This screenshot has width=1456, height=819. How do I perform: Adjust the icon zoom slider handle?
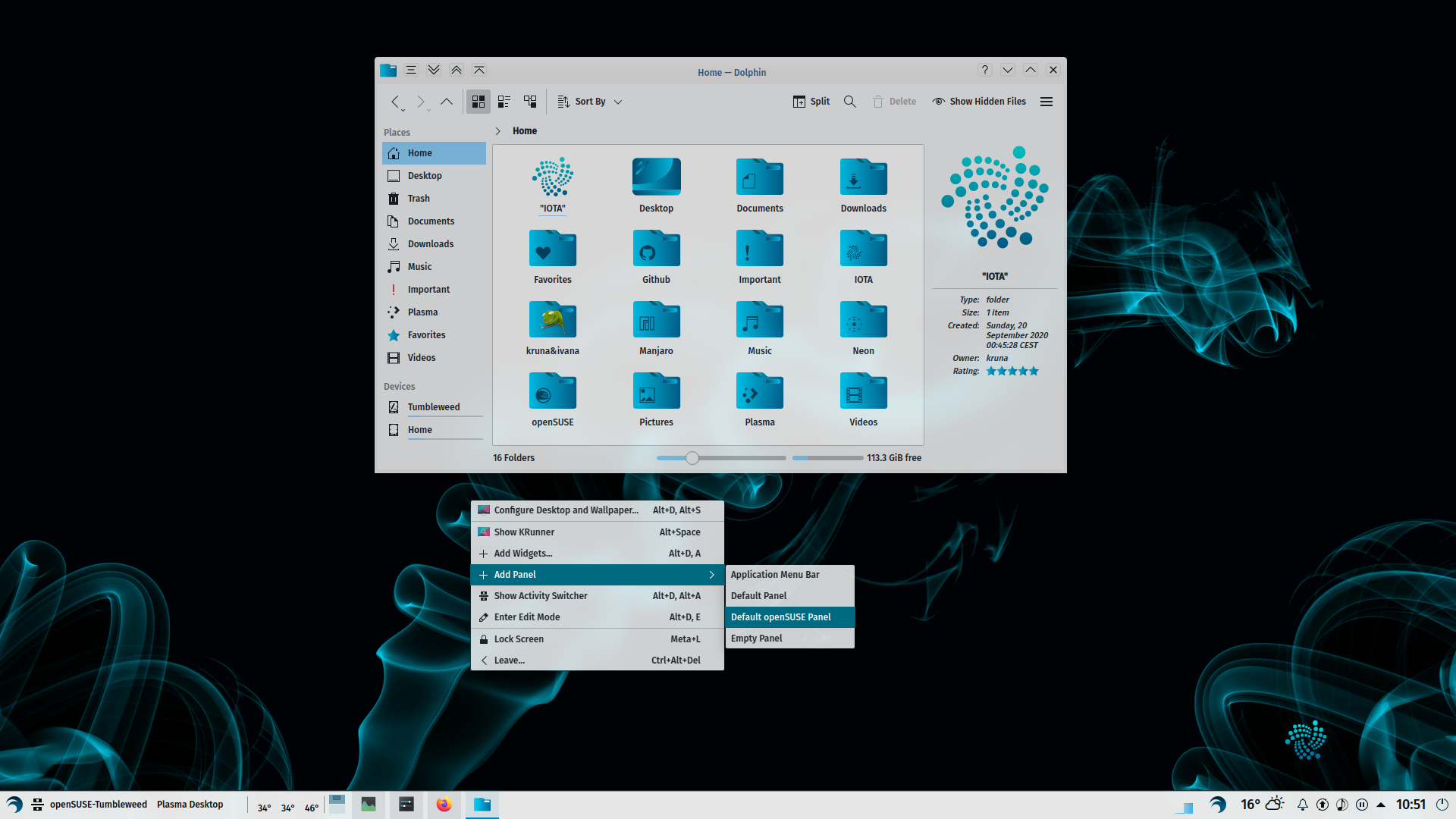[692, 458]
